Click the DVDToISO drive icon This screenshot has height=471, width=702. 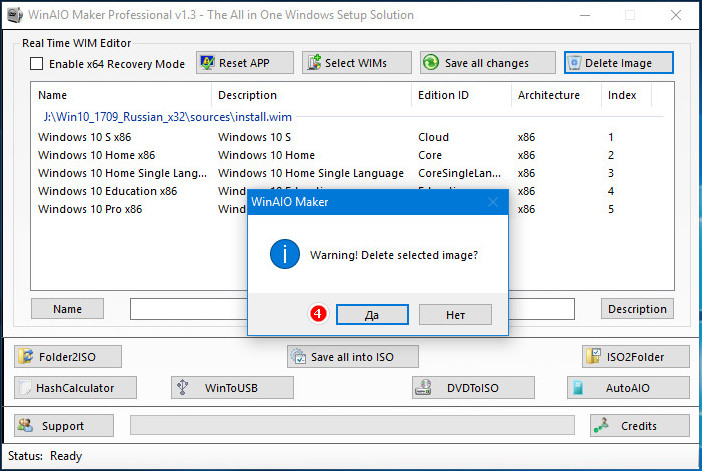[423, 388]
